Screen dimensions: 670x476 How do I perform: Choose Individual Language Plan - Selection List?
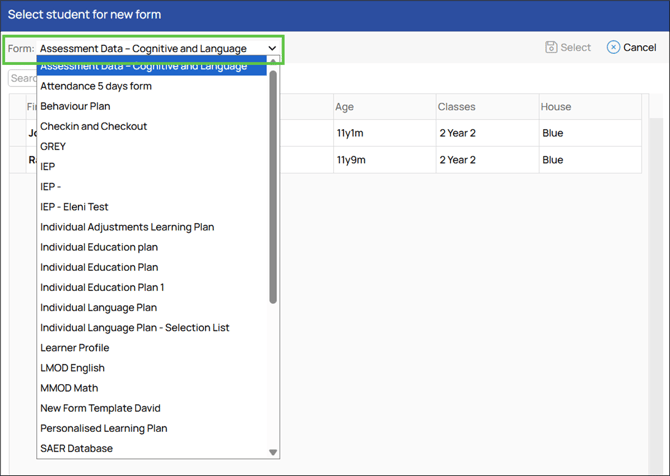[x=134, y=328]
